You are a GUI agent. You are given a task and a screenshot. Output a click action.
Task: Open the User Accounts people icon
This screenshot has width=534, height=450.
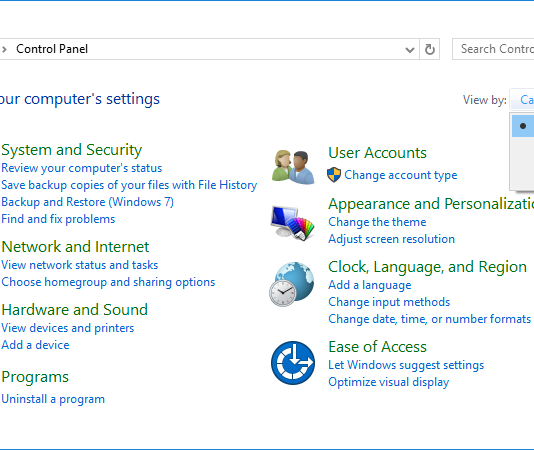point(293,167)
